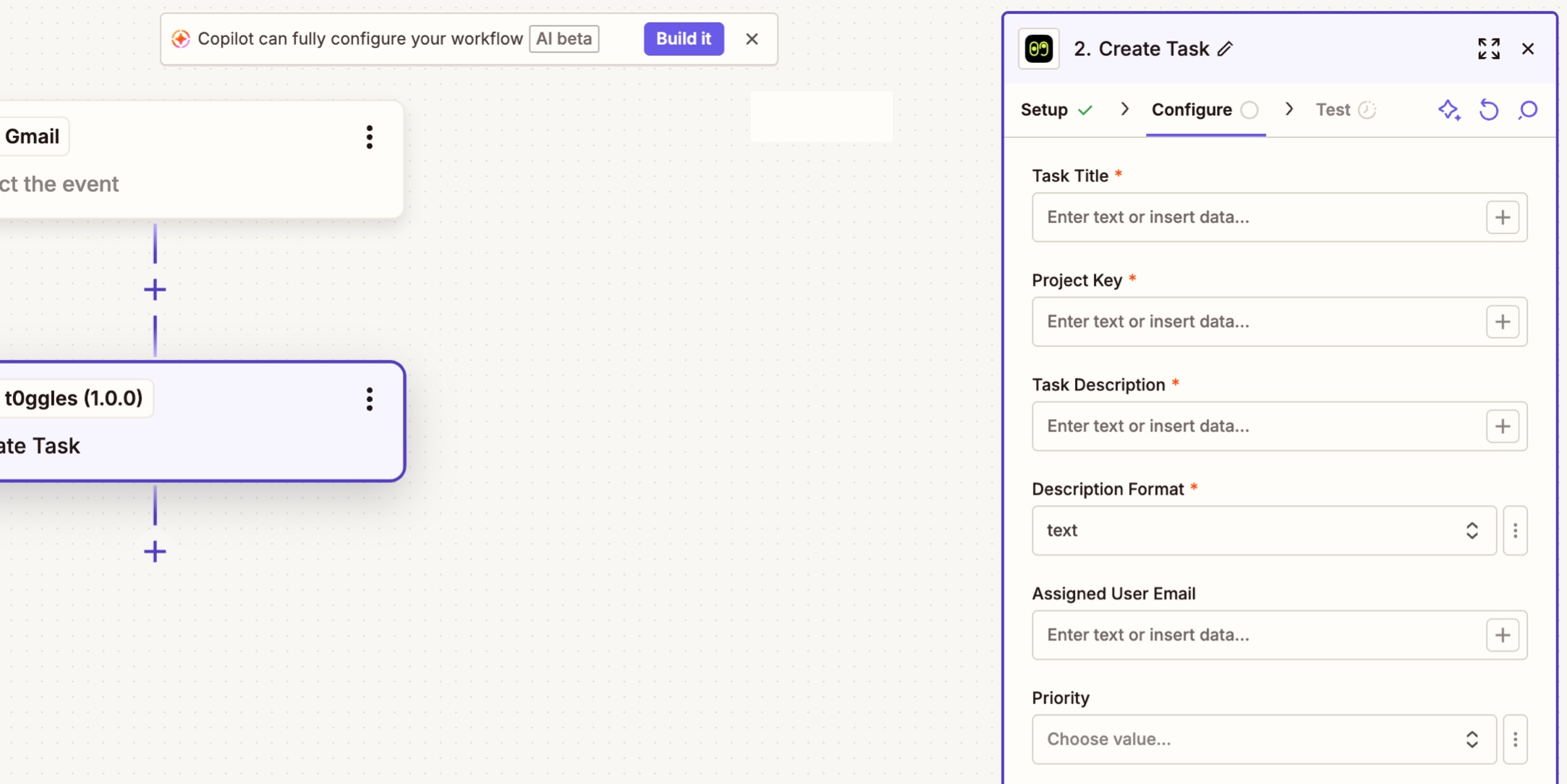Insert data into Project Key via the plus icon
The height and width of the screenshot is (784, 1567).
tap(1503, 322)
